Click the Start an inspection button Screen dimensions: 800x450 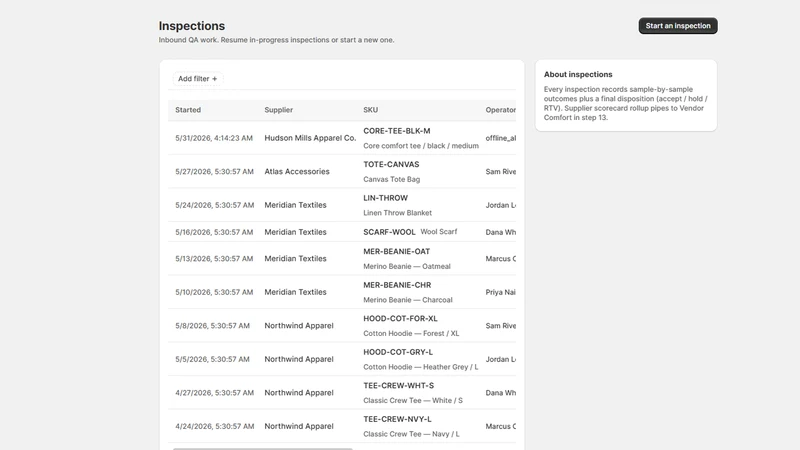pyautogui.click(x=678, y=26)
